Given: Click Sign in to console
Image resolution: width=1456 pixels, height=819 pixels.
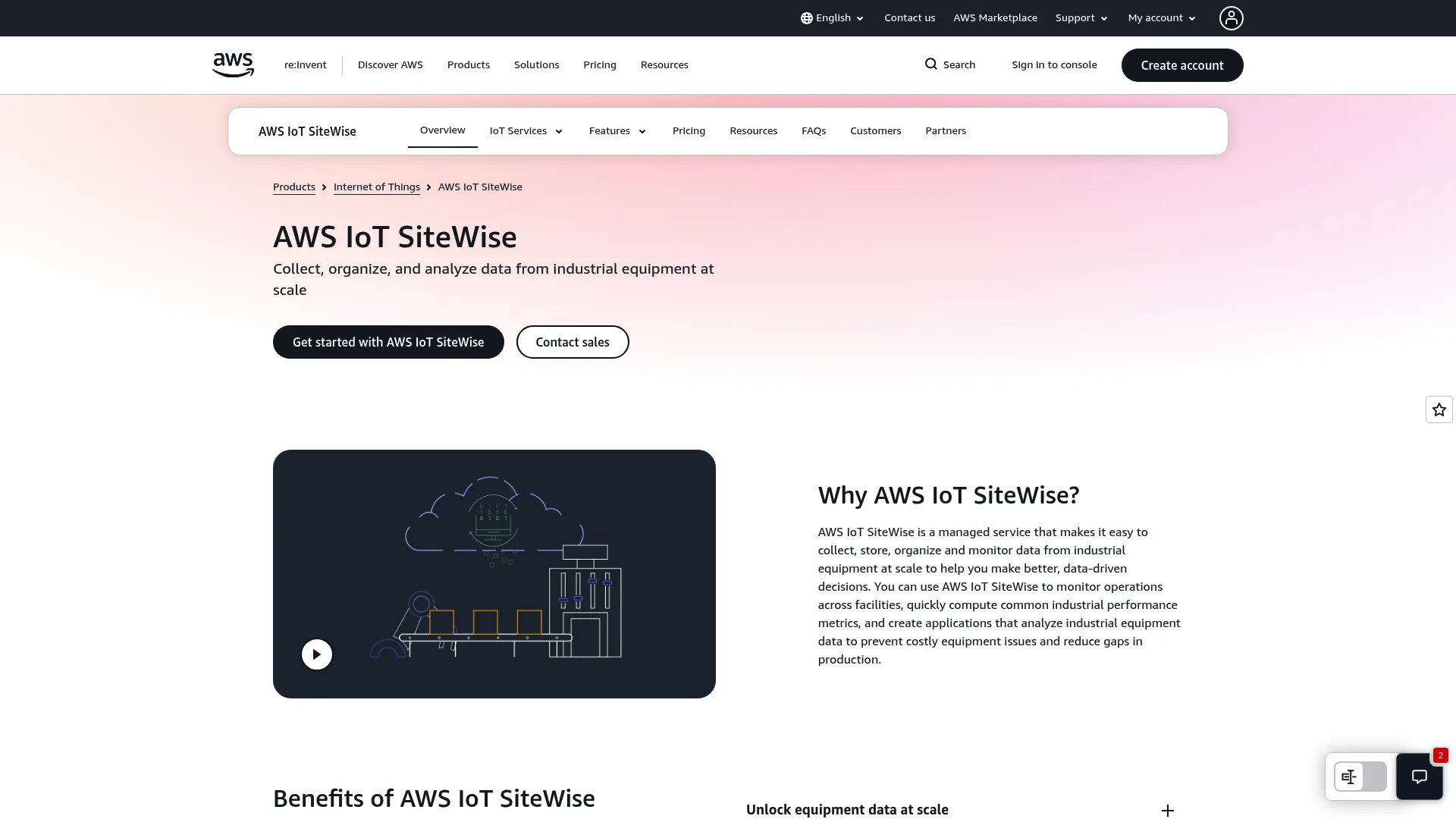Looking at the screenshot, I should [1054, 65].
